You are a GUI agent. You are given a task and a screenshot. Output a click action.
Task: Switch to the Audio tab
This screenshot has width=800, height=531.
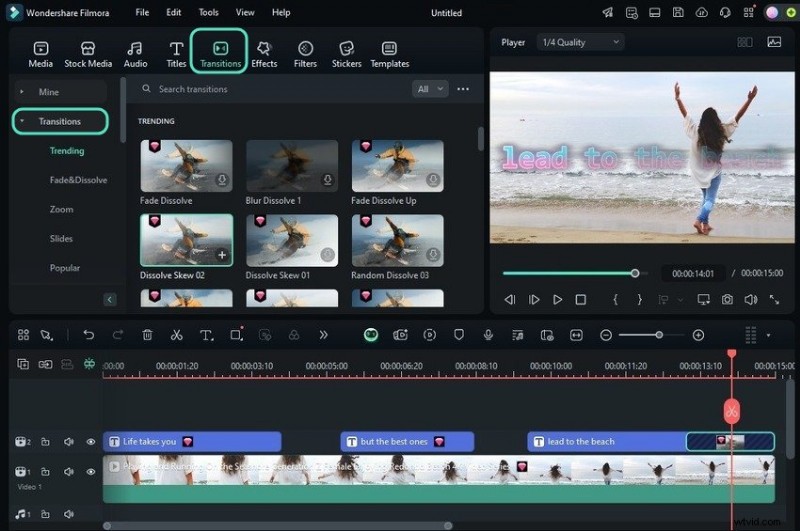pyautogui.click(x=135, y=55)
